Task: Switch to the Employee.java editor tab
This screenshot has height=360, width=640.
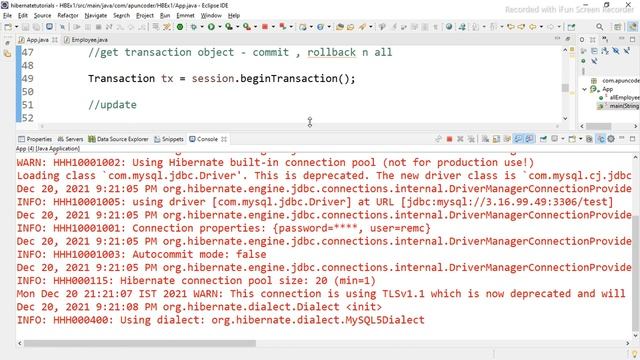Action: click(x=86, y=40)
